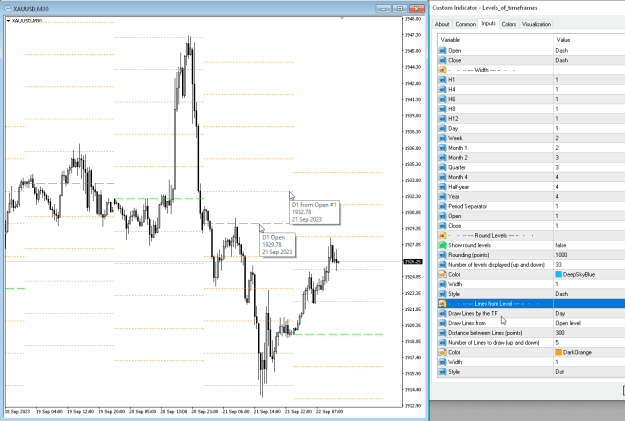Click the icon beside the H4 variable
625x421 pixels.
click(x=442, y=89)
